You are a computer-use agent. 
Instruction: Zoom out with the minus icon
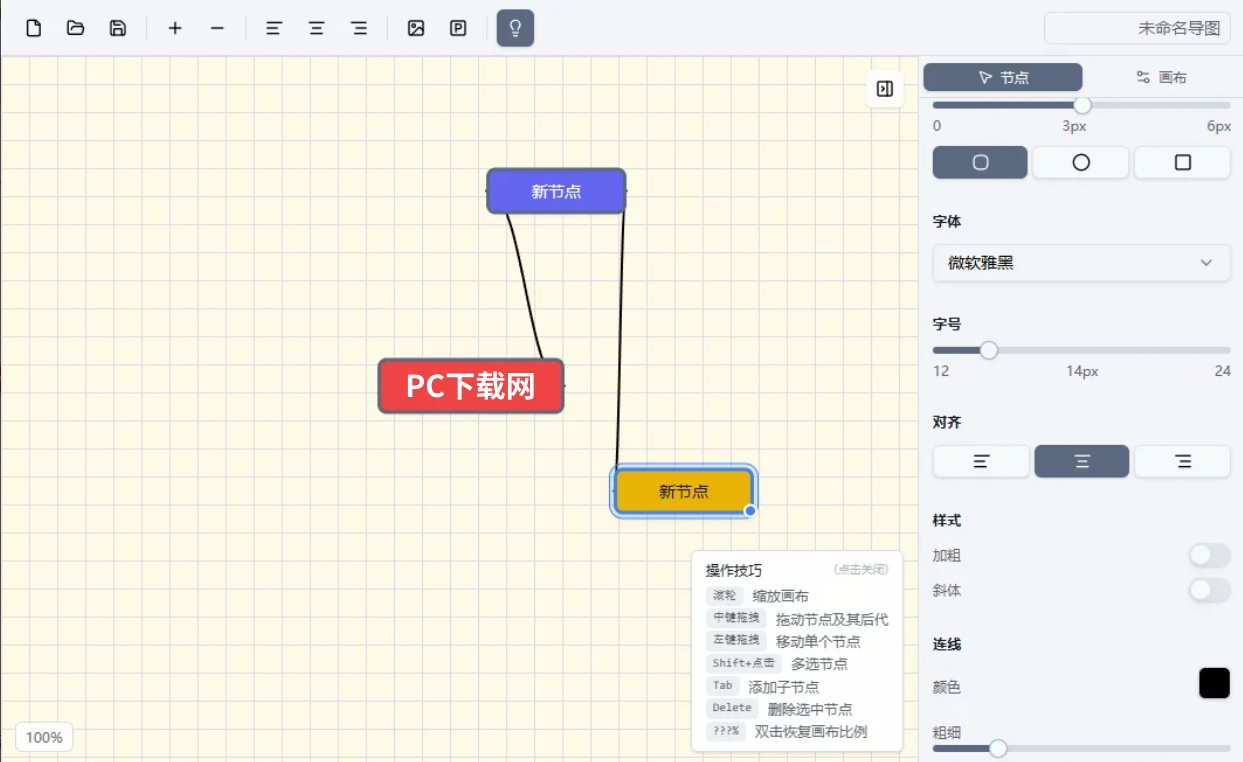[217, 28]
